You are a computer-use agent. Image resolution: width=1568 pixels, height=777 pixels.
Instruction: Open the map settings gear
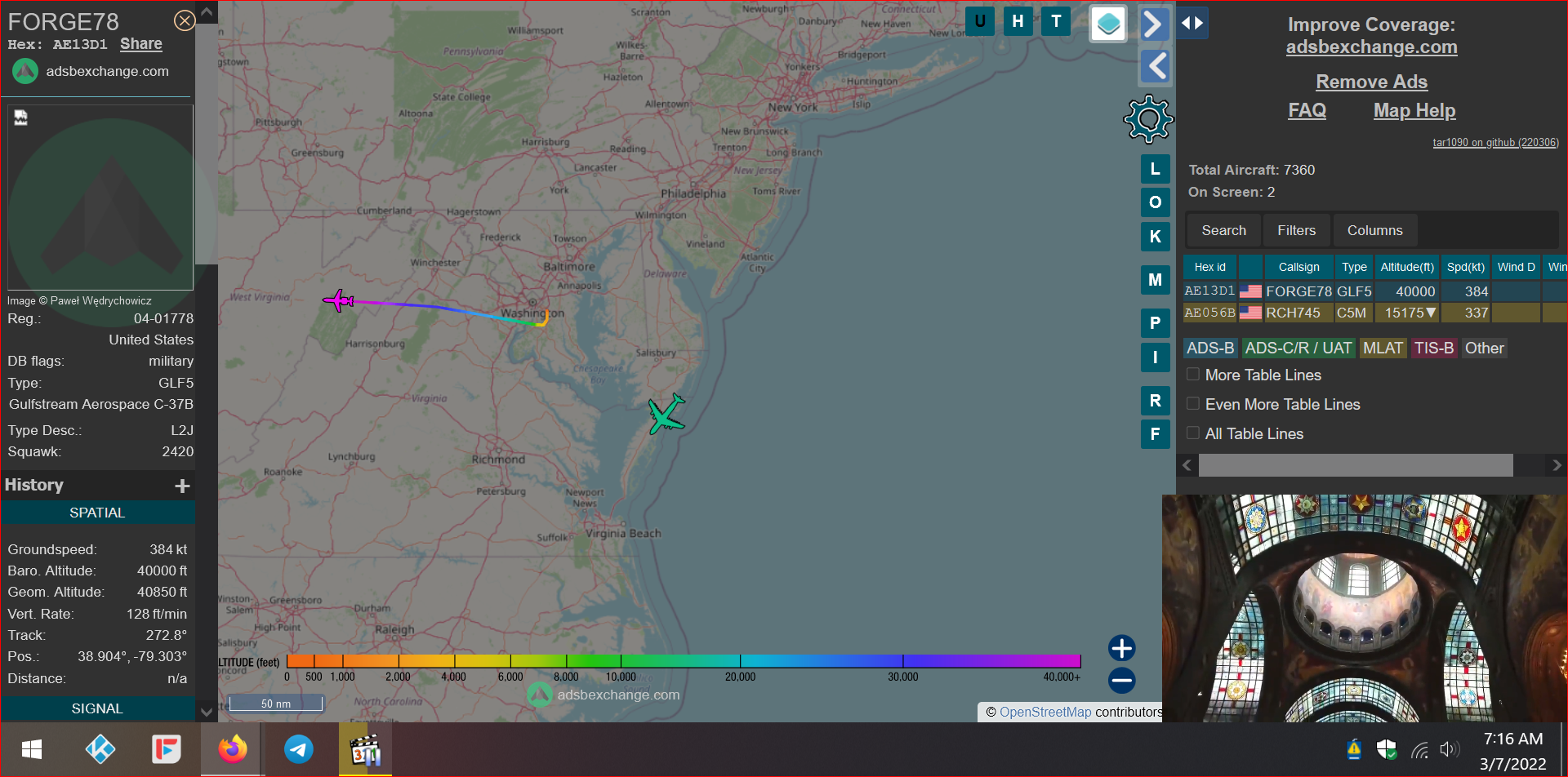pos(1148,119)
